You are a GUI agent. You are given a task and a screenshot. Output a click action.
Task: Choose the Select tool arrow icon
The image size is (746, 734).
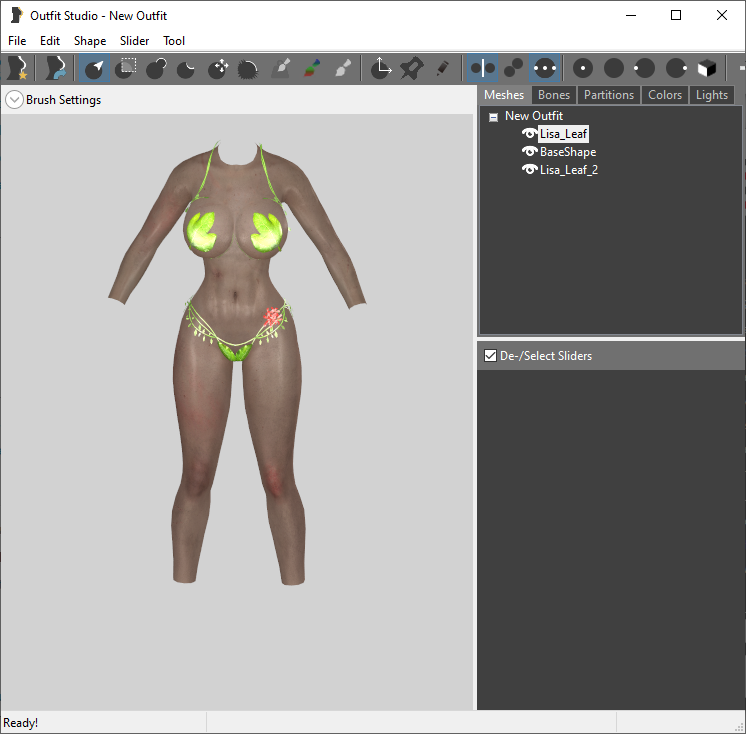click(x=94, y=68)
